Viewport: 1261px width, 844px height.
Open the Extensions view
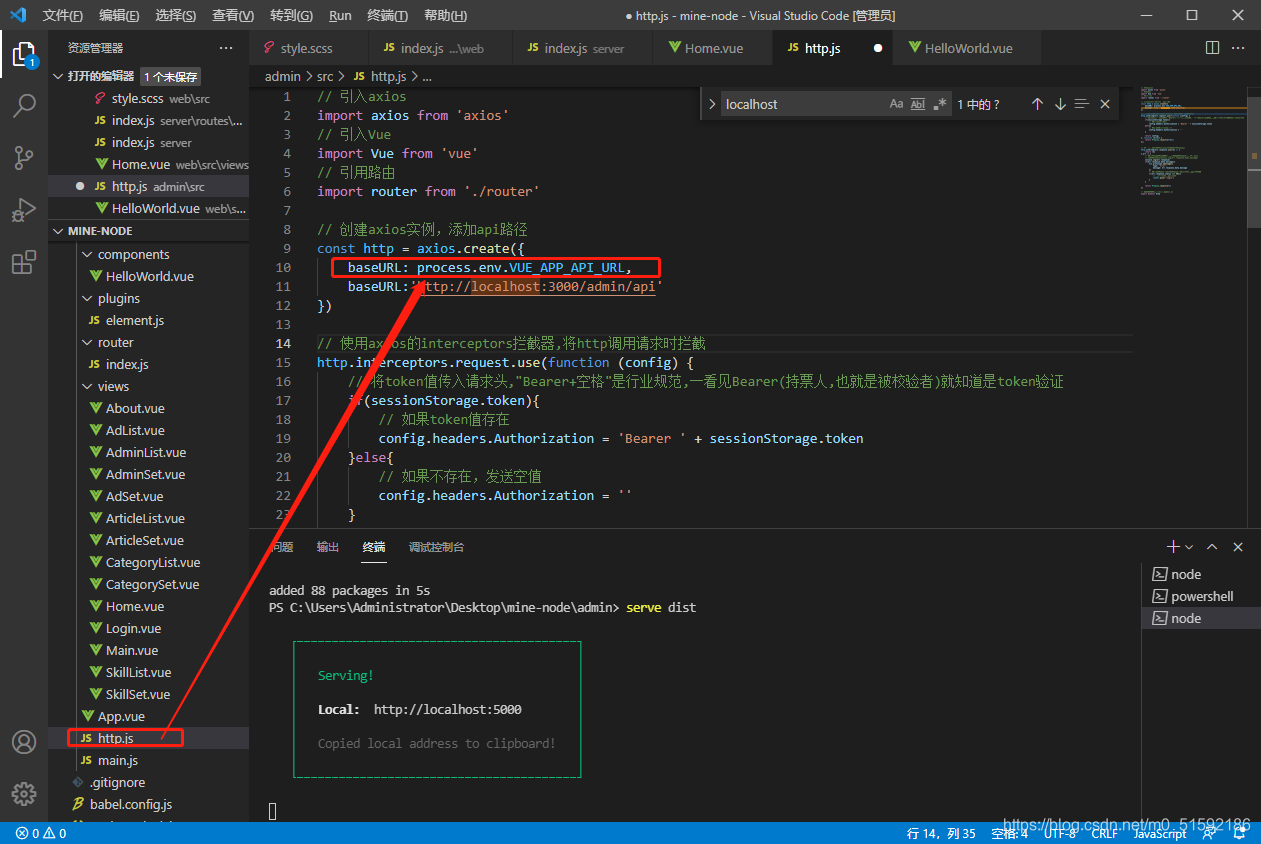[x=24, y=263]
